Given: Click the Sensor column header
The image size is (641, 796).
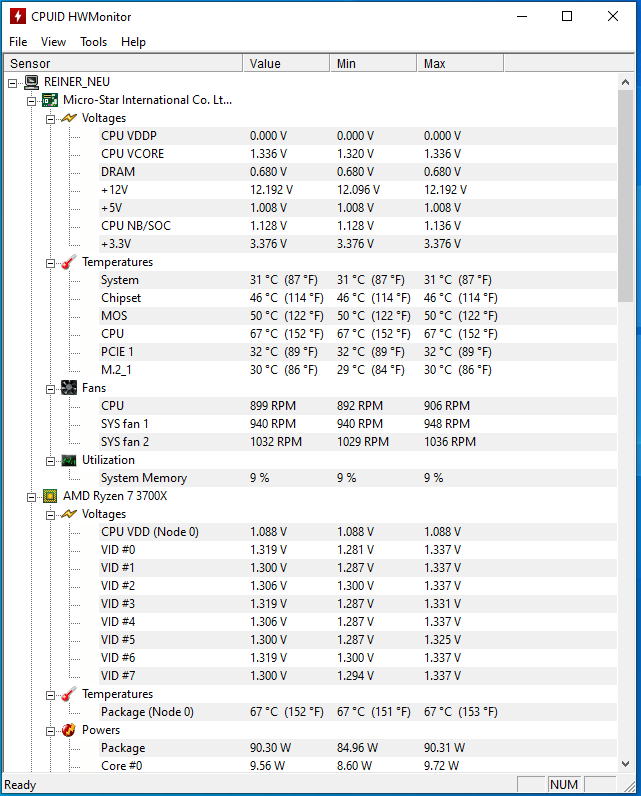Looking at the screenshot, I should [x=123, y=63].
